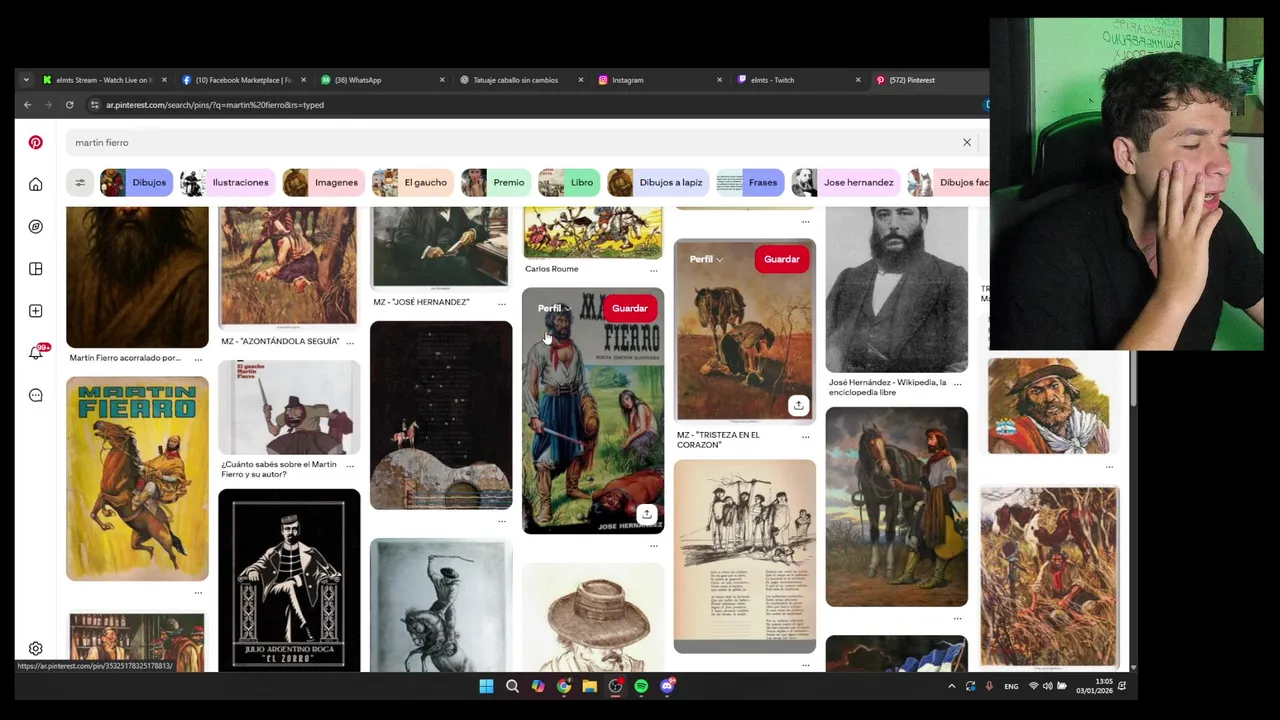1280x720 pixels.
Task: Save the Martin Fierro book cover pin
Action: click(x=630, y=308)
